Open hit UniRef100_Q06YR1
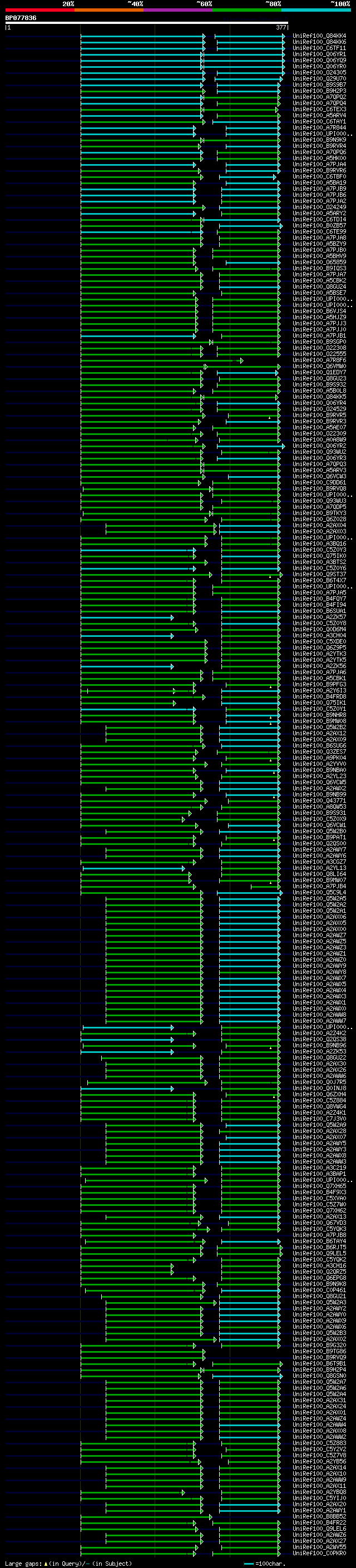356x1568 pixels. point(319,54)
